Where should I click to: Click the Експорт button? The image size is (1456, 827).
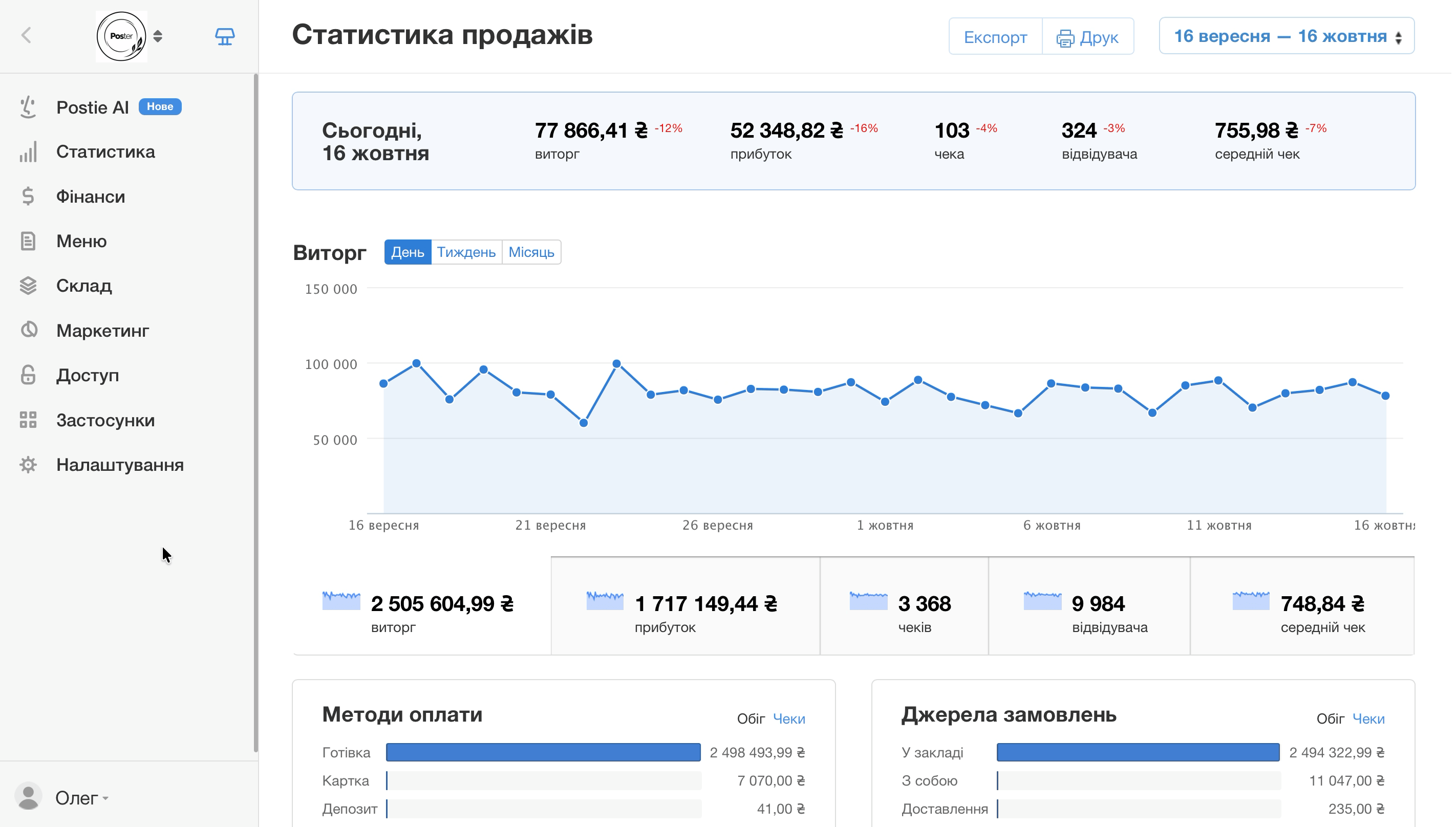click(998, 37)
